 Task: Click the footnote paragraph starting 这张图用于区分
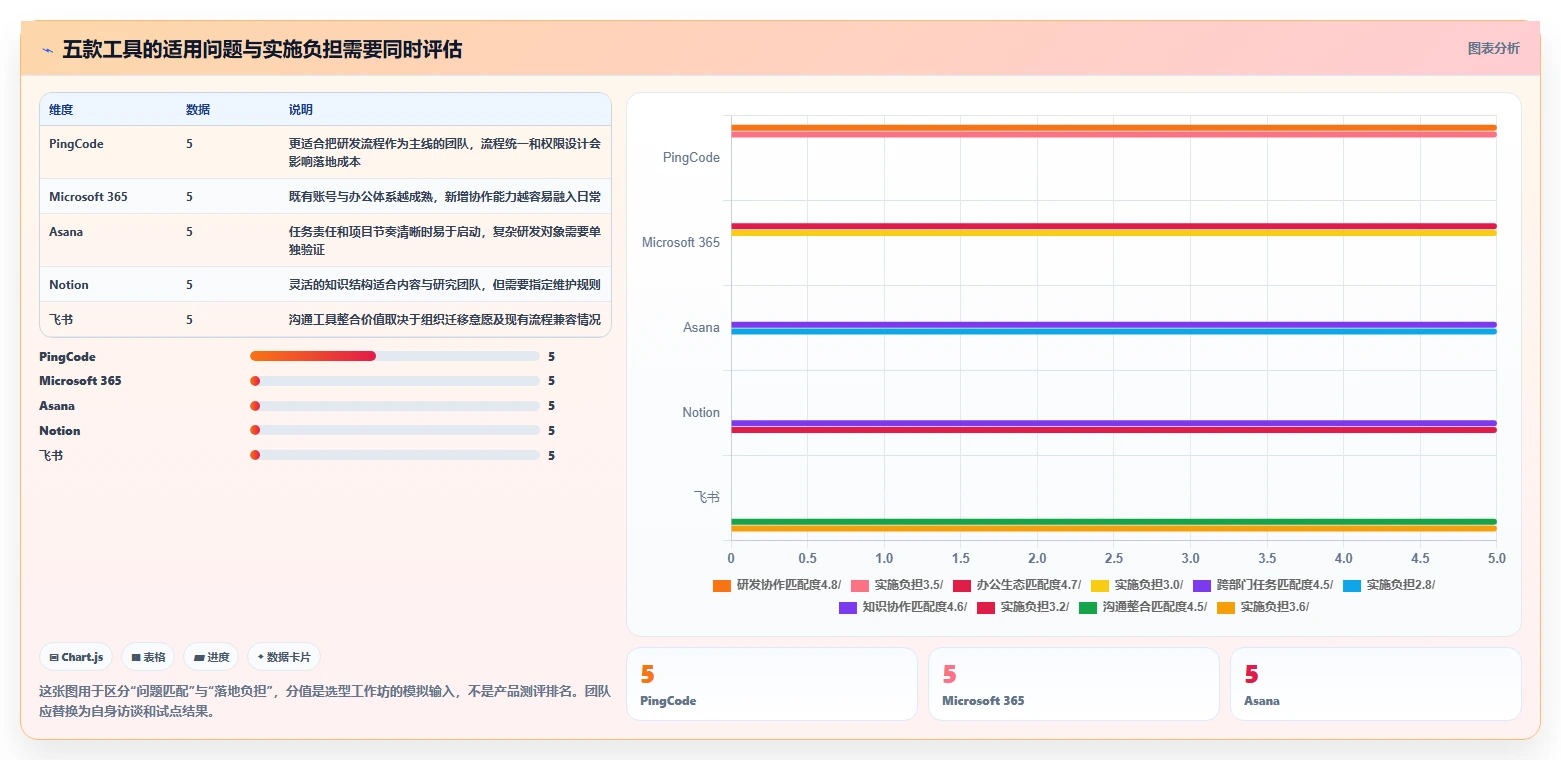tap(325, 701)
